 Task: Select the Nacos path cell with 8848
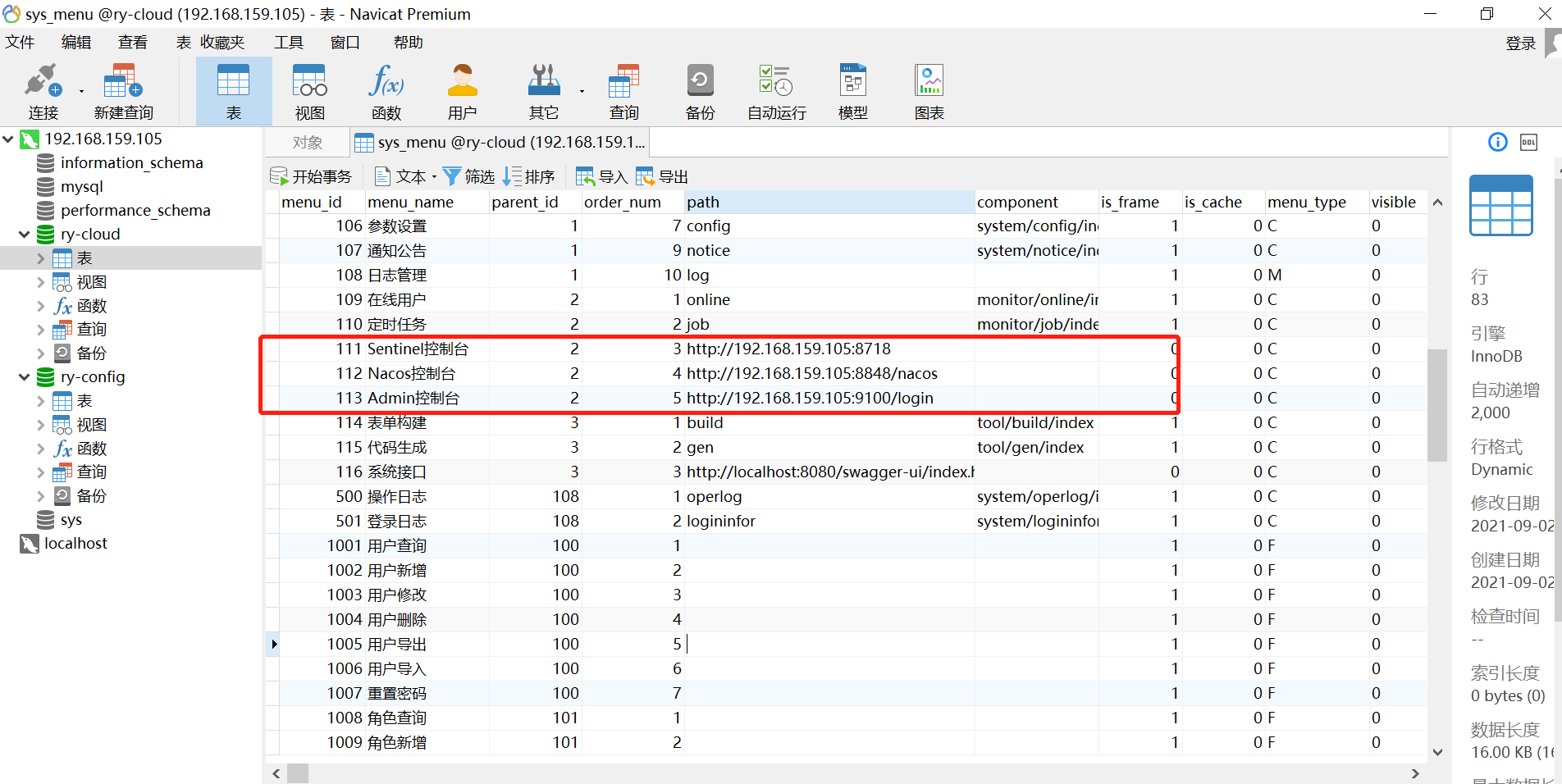coord(829,374)
